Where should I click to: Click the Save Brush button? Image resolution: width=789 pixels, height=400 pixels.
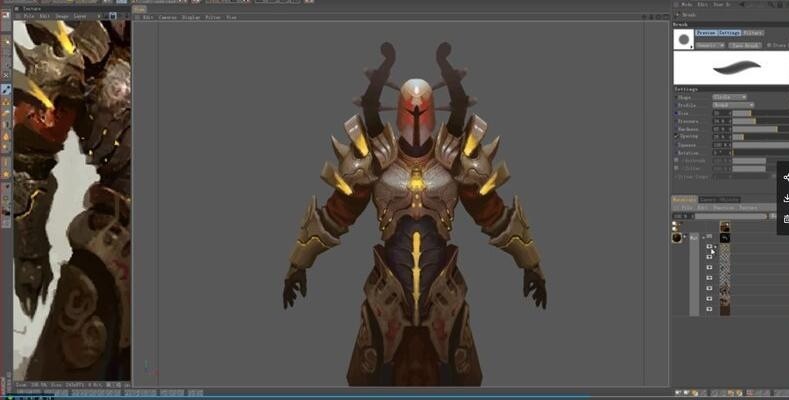point(745,45)
